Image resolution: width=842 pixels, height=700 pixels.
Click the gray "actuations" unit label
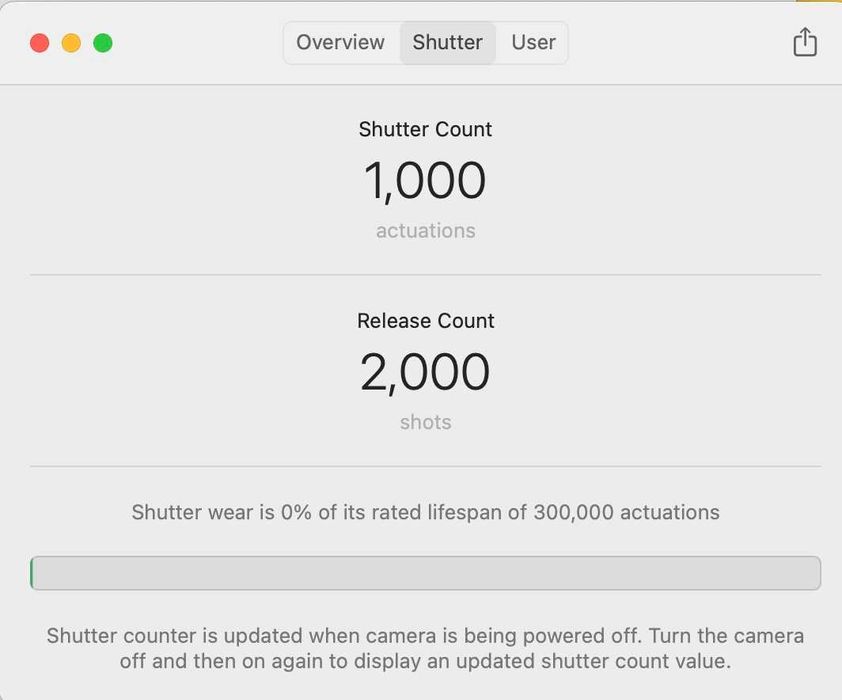point(425,230)
